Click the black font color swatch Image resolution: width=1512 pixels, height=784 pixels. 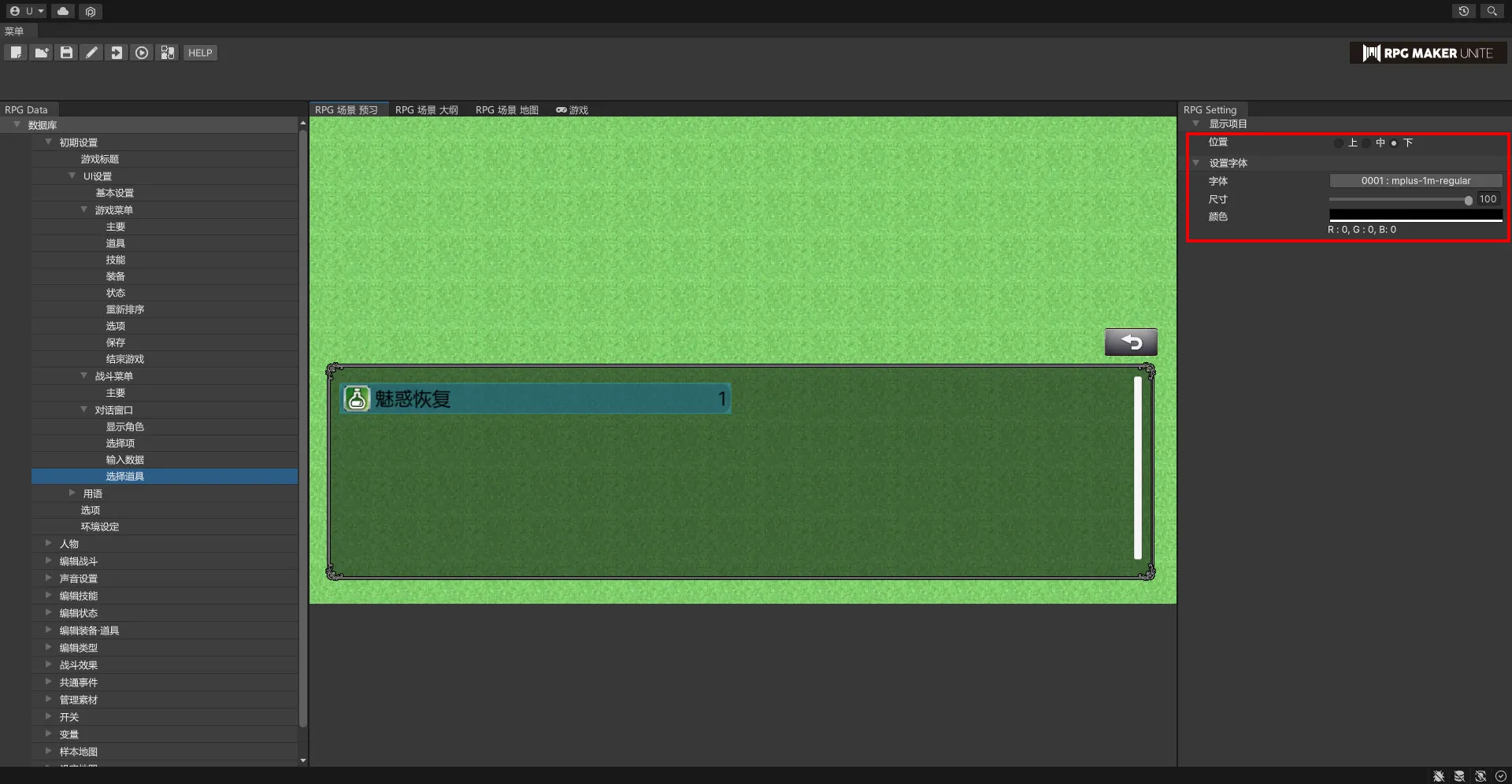pos(1415,216)
